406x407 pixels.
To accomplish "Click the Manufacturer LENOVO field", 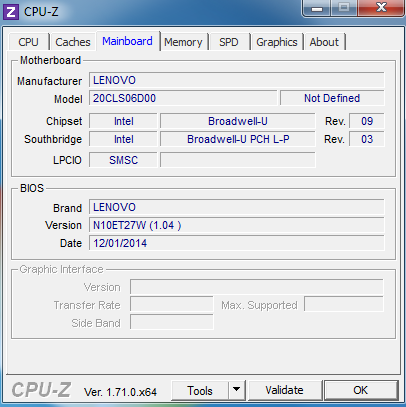I will tap(237, 80).
